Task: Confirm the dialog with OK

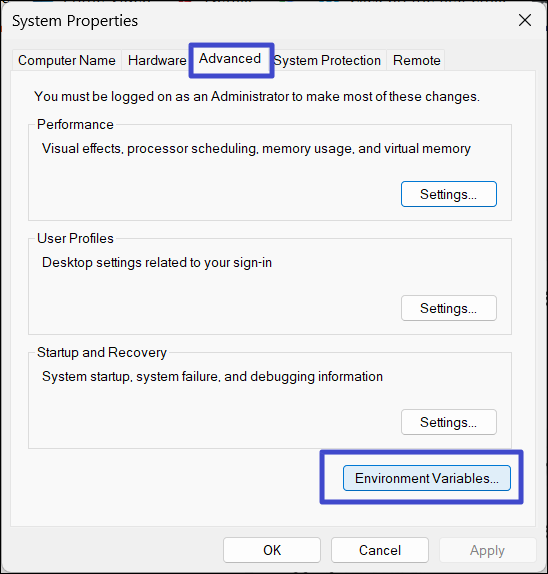Action: [272, 550]
